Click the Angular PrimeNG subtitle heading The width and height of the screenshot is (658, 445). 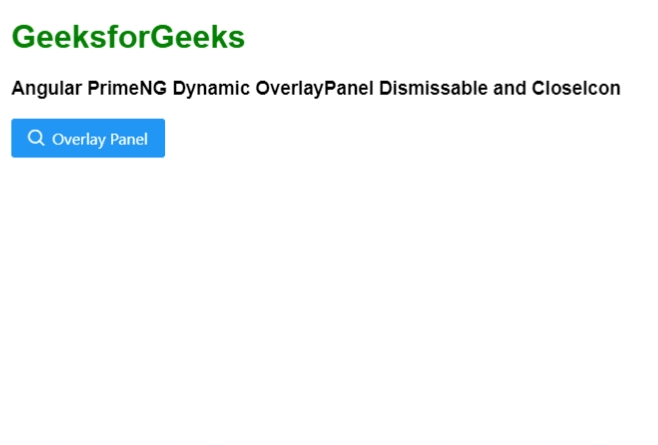316,88
